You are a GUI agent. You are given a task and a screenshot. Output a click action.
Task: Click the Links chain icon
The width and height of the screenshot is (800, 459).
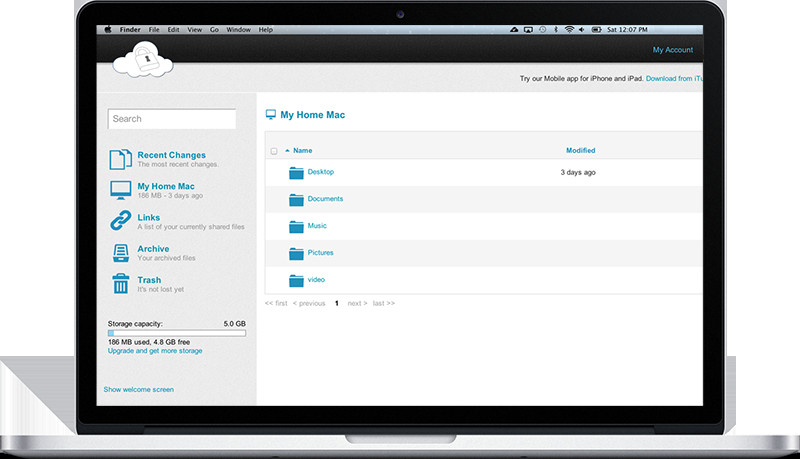(x=120, y=221)
